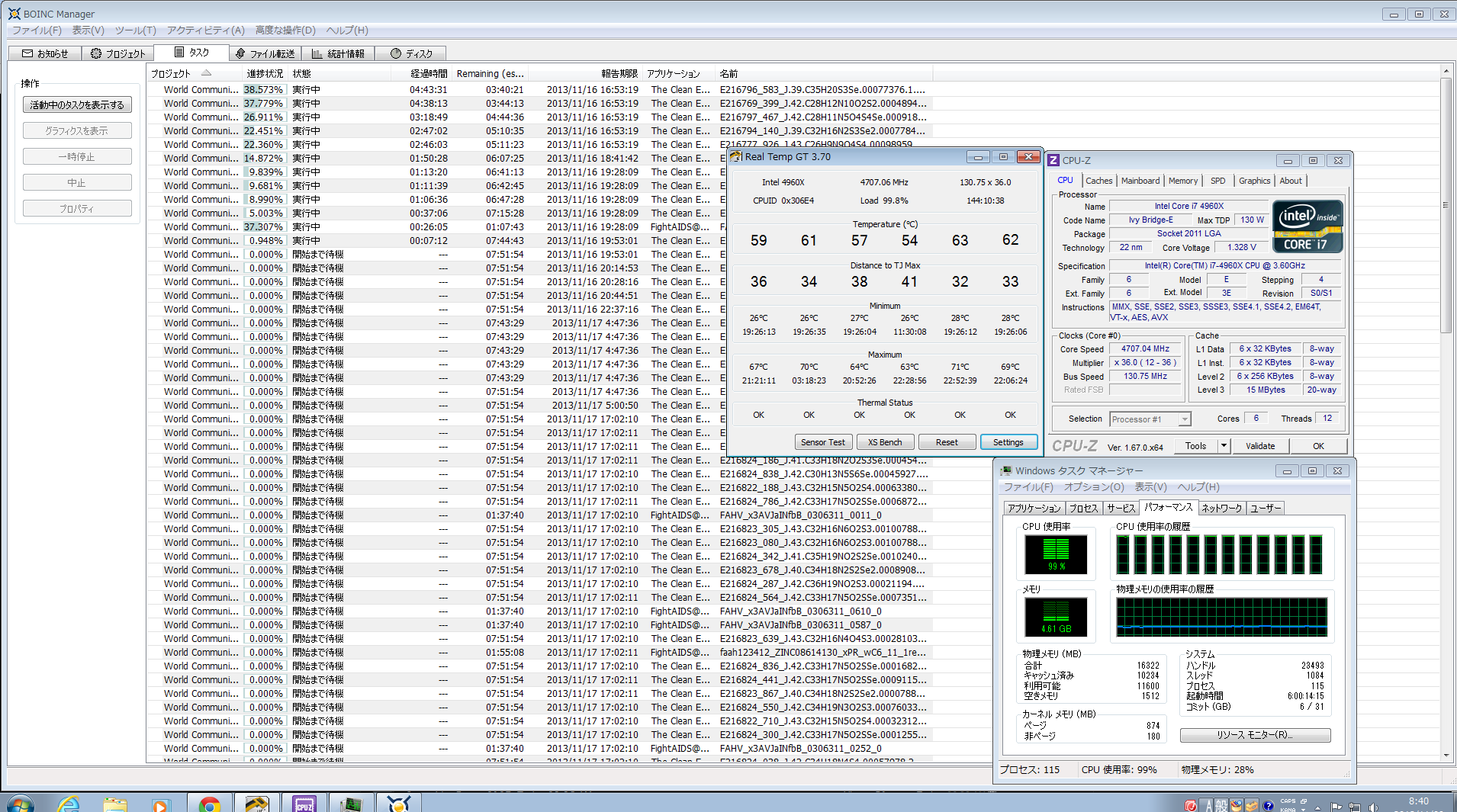This screenshot has height=812, width=1457.
Task: Open the 高度な操作 menu in BOINC
Action: click(x=285, y=30)
